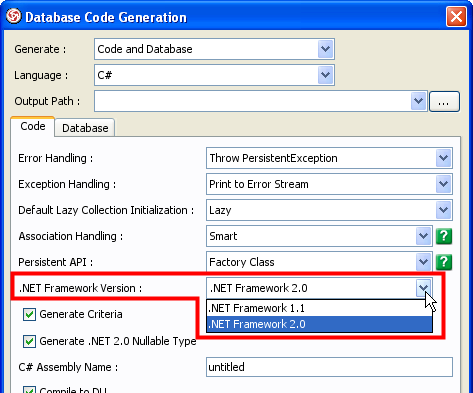Viewport: 473px width, 393px height.
Task: Expand Default Lazy Collection Initialization dropdown
Action: (443, 210)
